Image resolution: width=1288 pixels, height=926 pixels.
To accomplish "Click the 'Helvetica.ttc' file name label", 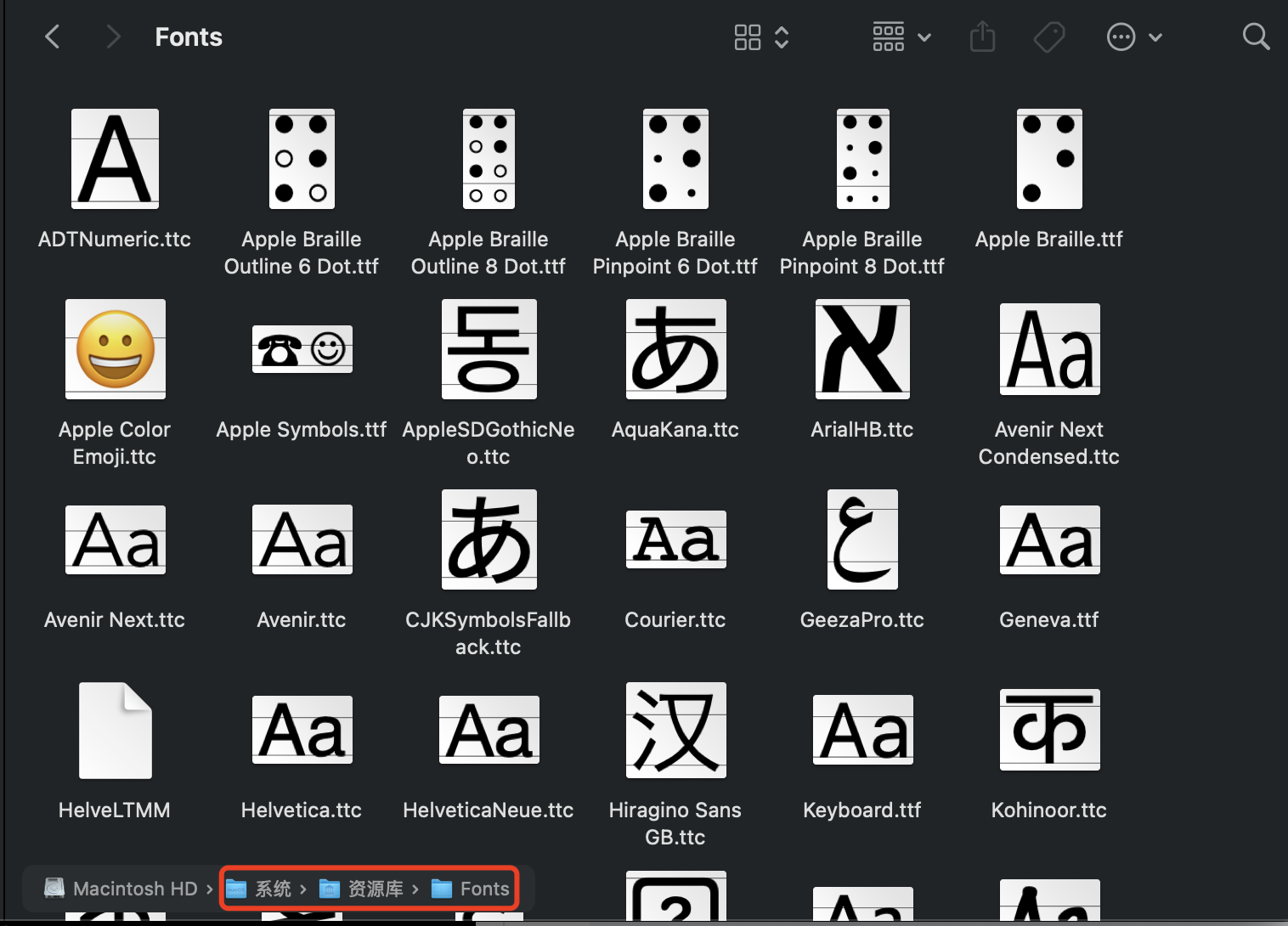I will (302, 810).
